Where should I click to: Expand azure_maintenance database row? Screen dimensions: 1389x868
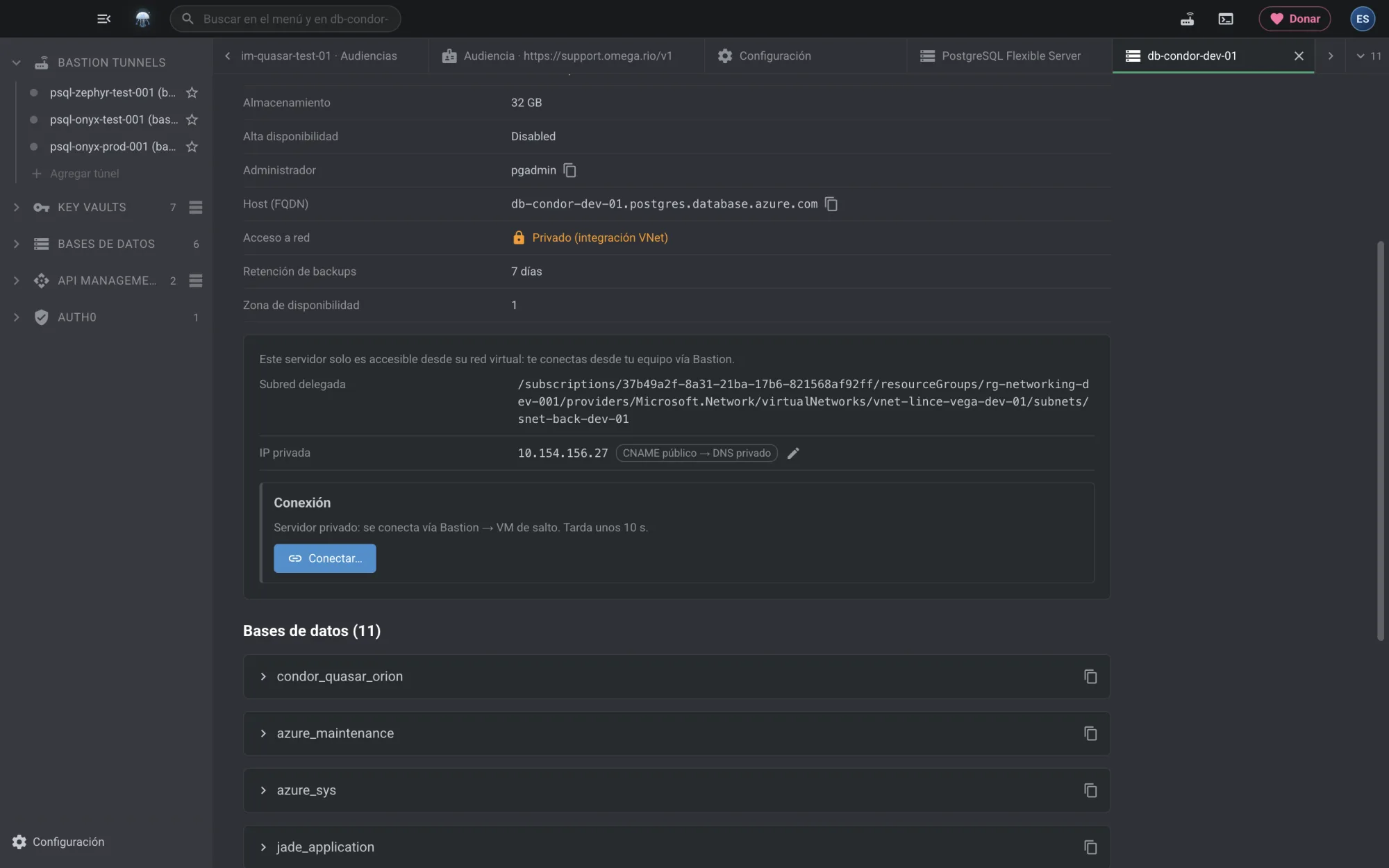click(263, 733)
